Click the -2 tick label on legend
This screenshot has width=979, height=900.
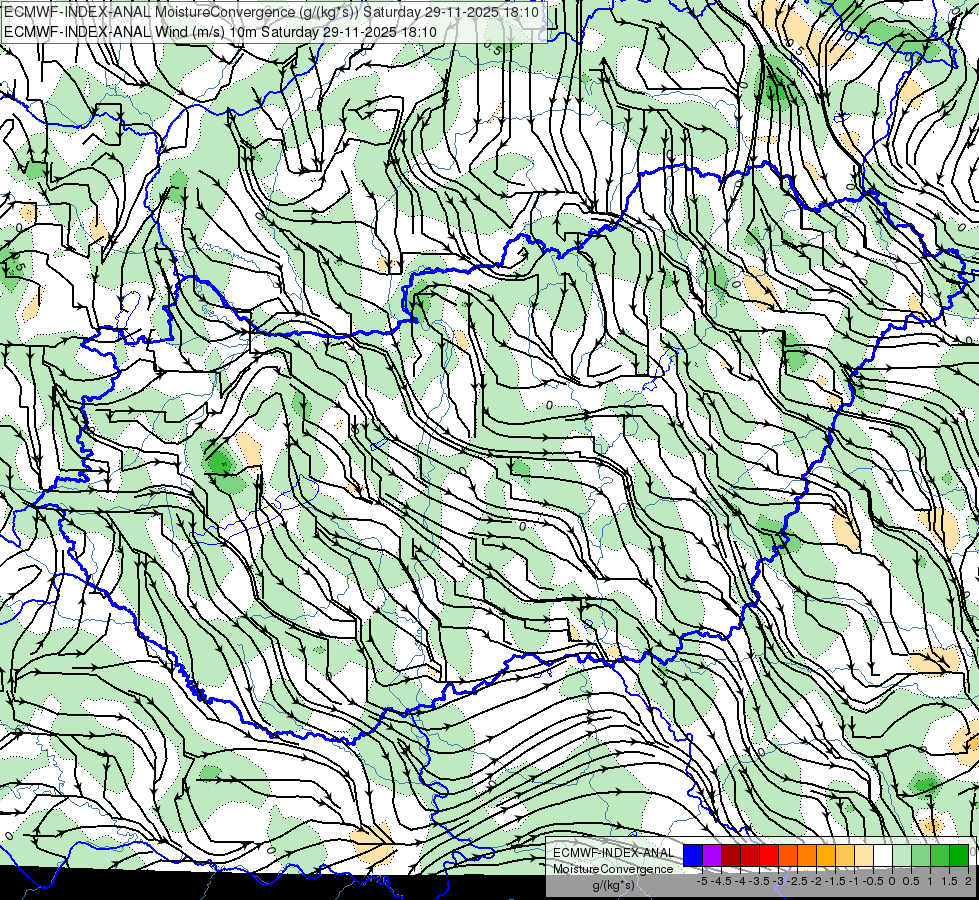point(816,881)
